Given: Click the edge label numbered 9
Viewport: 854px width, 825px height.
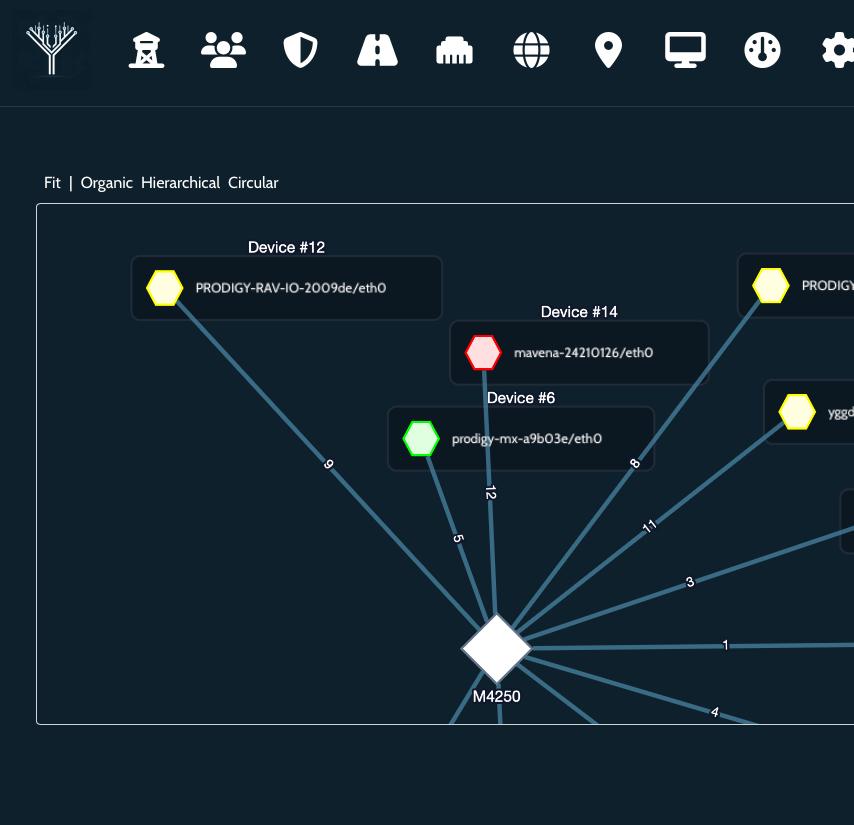Looking at the screenshot, I should click(328, 464).
